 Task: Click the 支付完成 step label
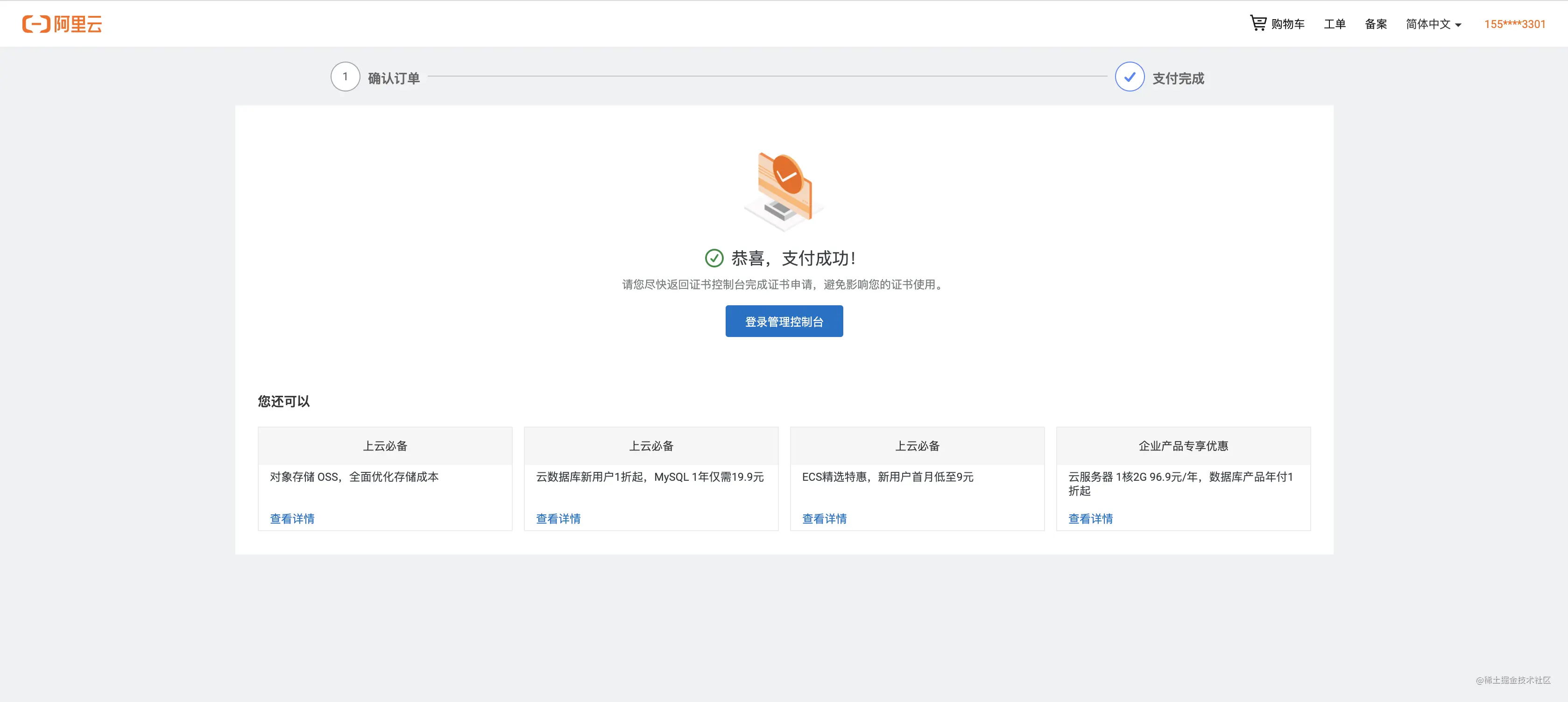(x=1178, y=78)
